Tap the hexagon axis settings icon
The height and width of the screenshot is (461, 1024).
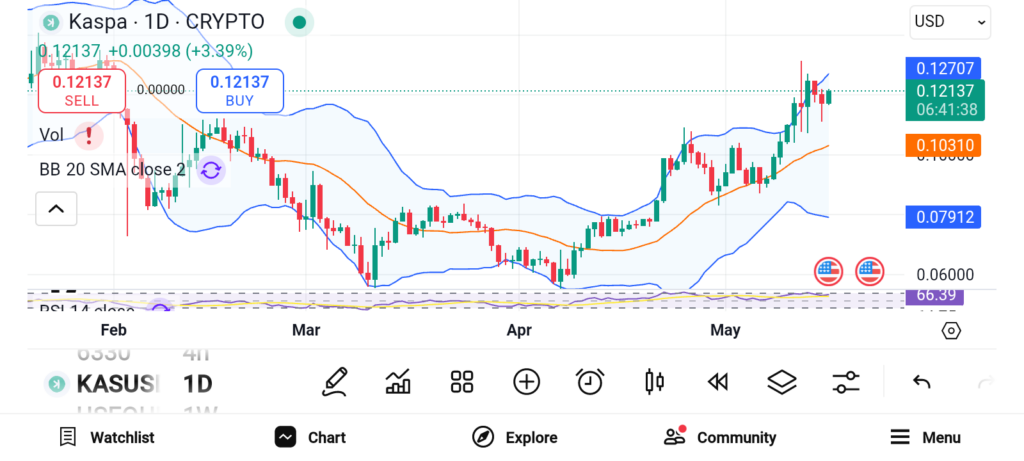tap(951, 330)
